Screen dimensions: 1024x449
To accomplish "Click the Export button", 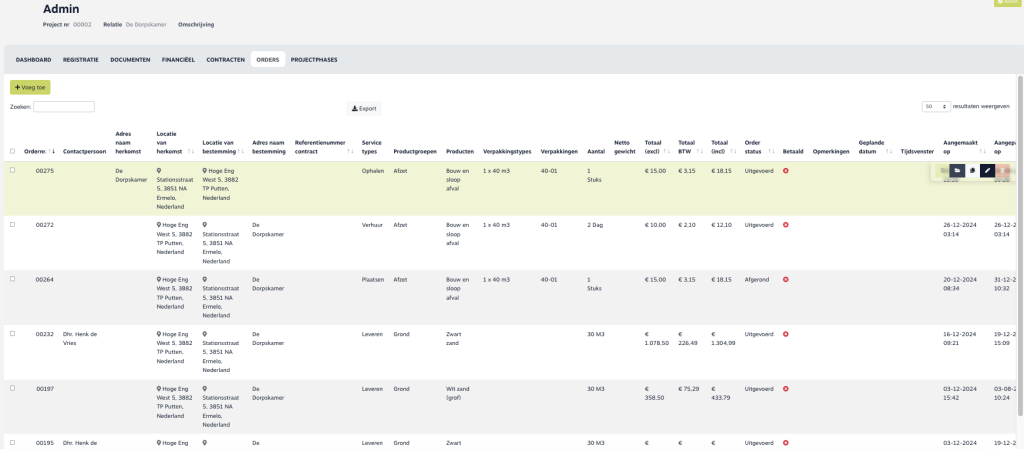I will tap(364, 108).
